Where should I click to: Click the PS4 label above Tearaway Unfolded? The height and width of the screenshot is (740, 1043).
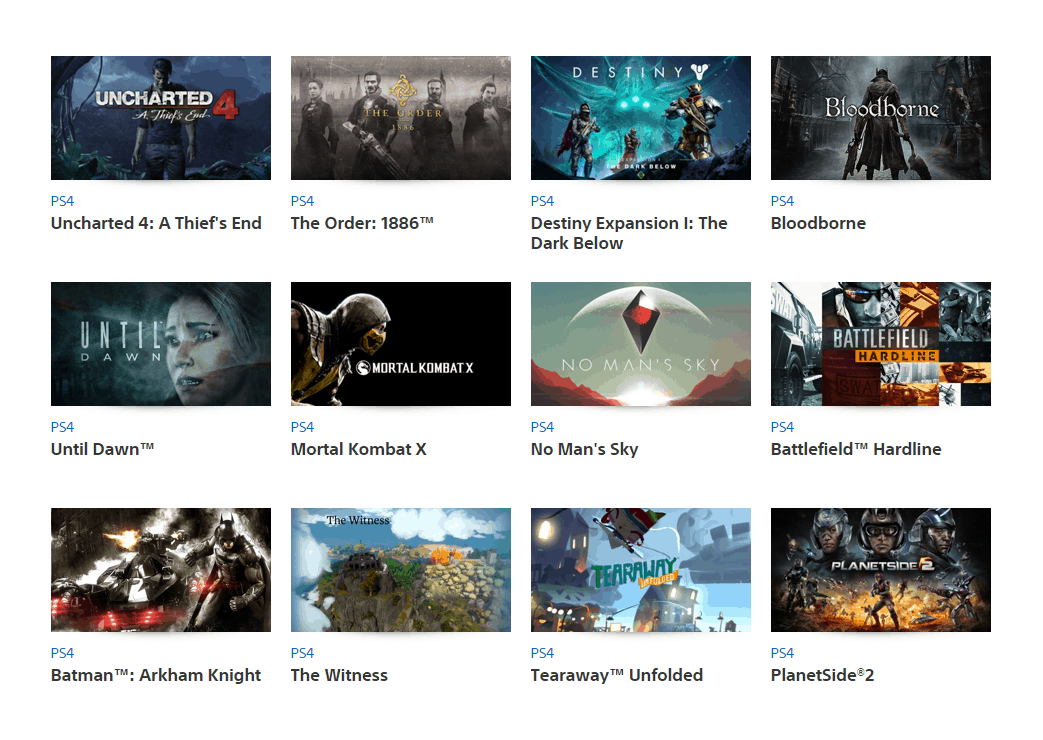[543, 653]
